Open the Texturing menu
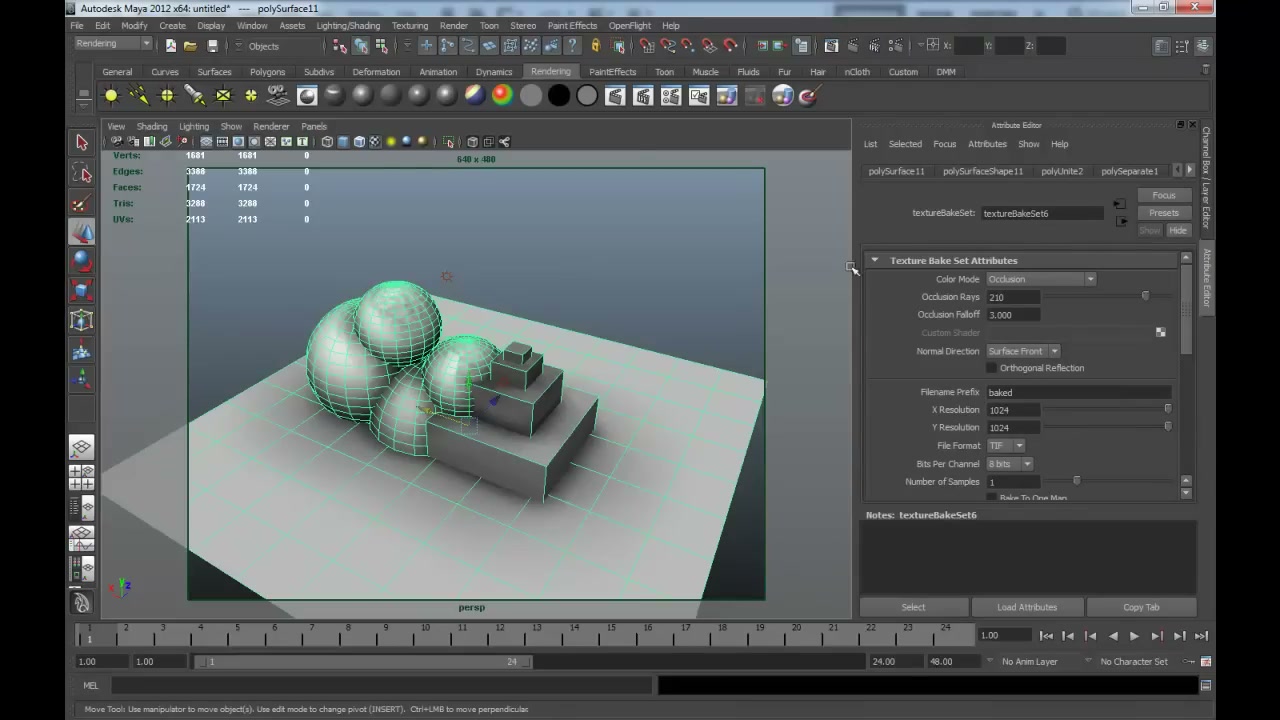The width and height of the screenshot is (1280, 720). (x=410, y=26)
